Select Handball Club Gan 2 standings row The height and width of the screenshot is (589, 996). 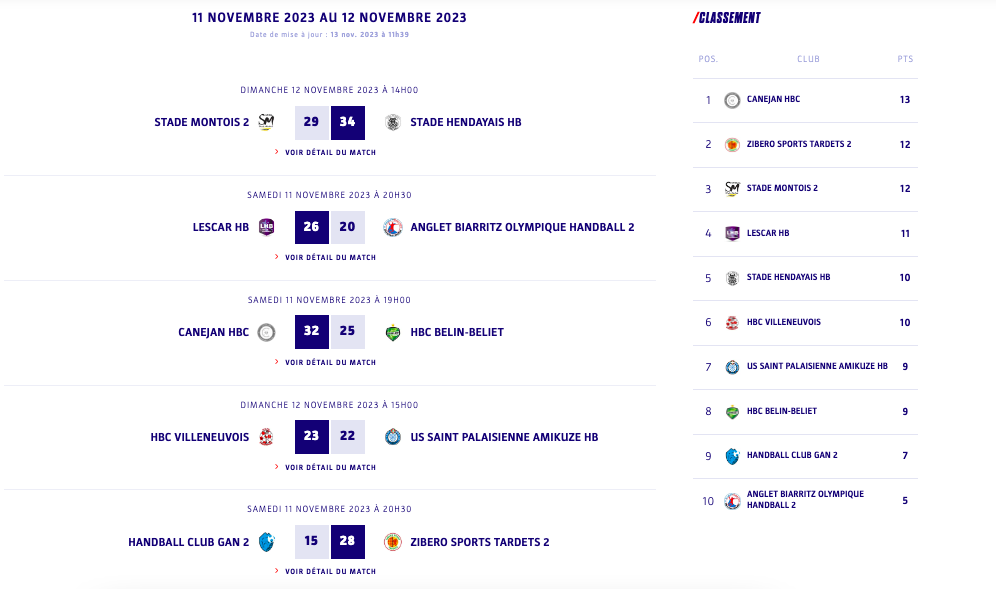pyautogui.click(x=792, y=456)
